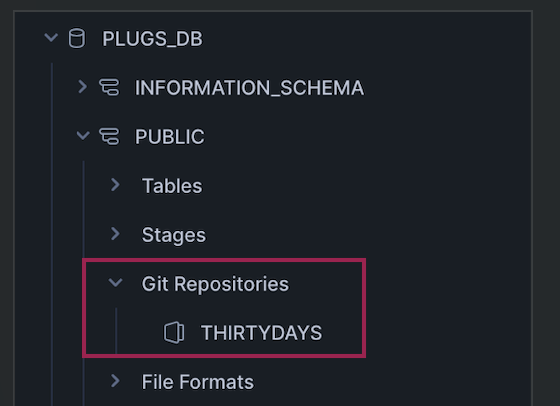Expand the INFORMATION_SCHEMA chevron

82,87
